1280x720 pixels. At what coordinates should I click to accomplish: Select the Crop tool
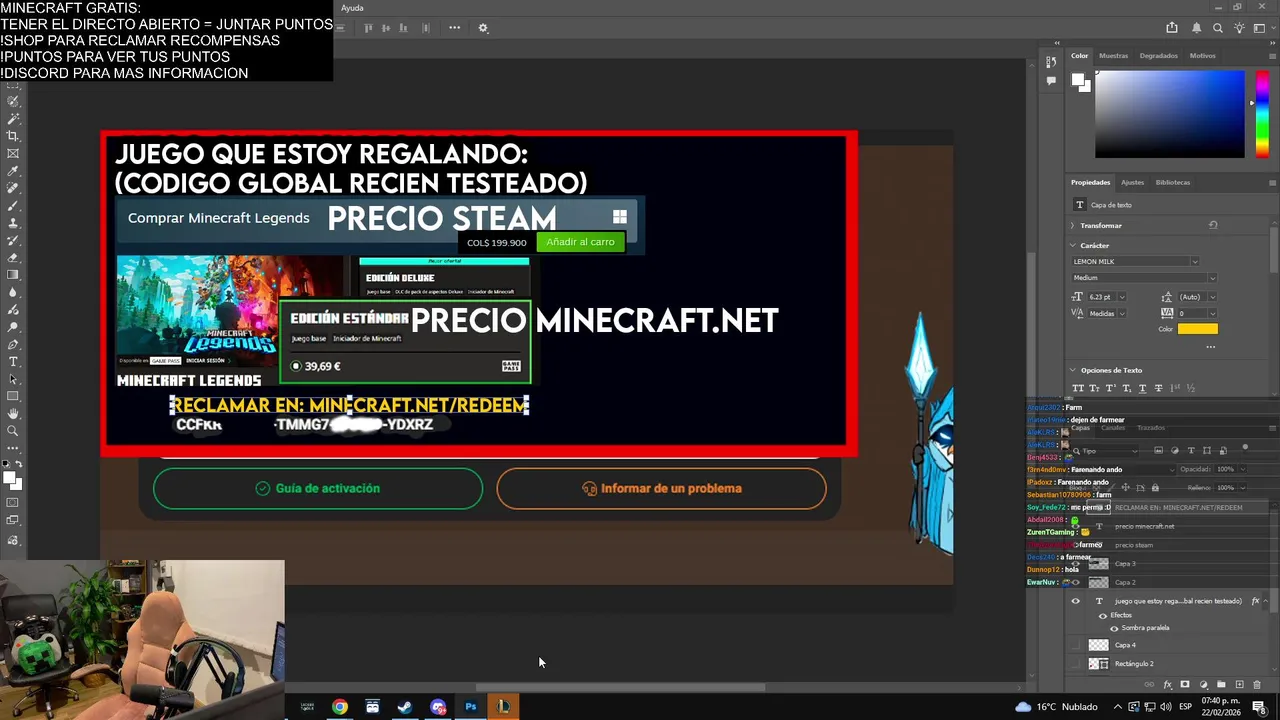[x=13, y=135]
